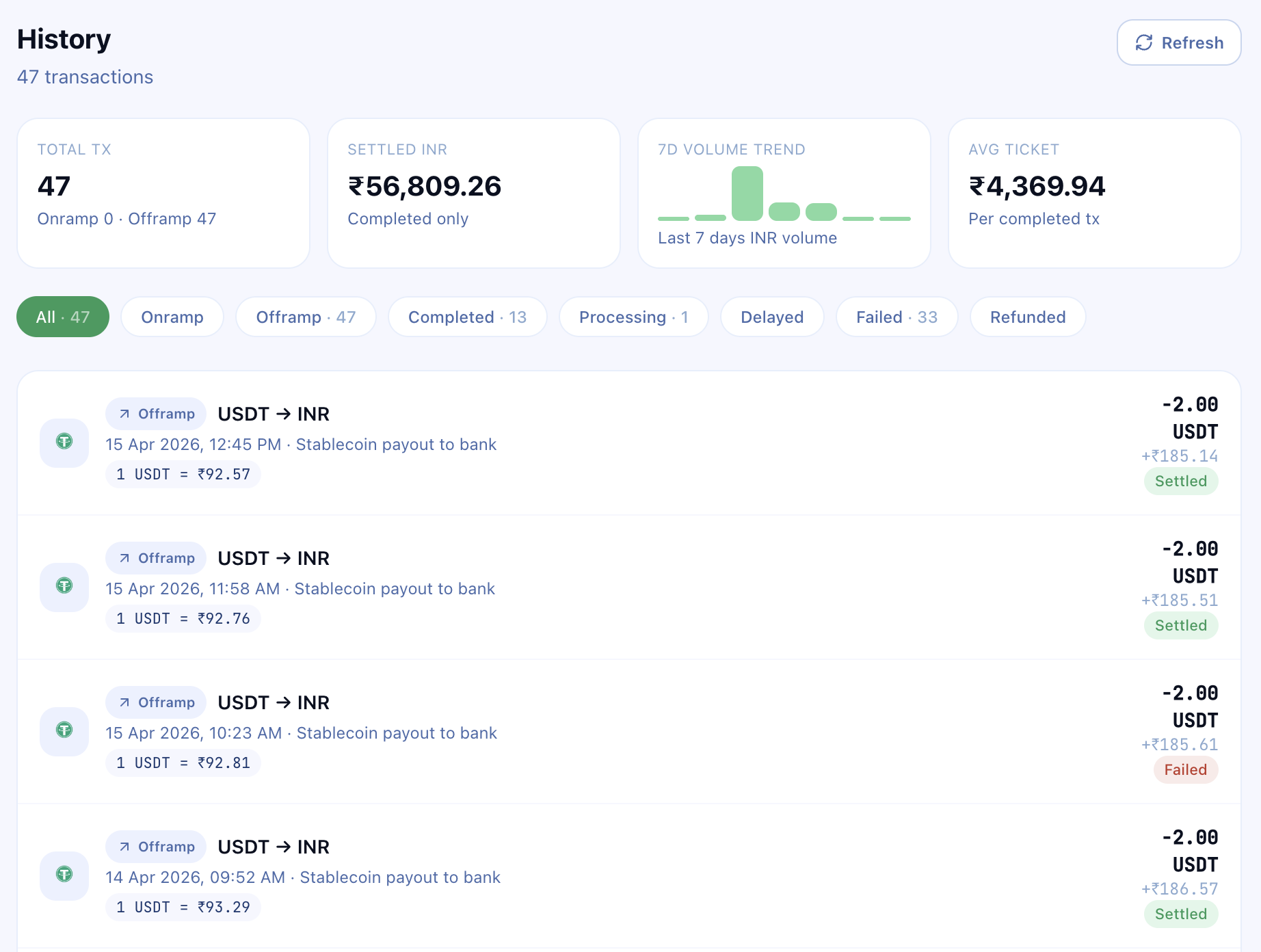Show Processing transactions

(633, 317)
